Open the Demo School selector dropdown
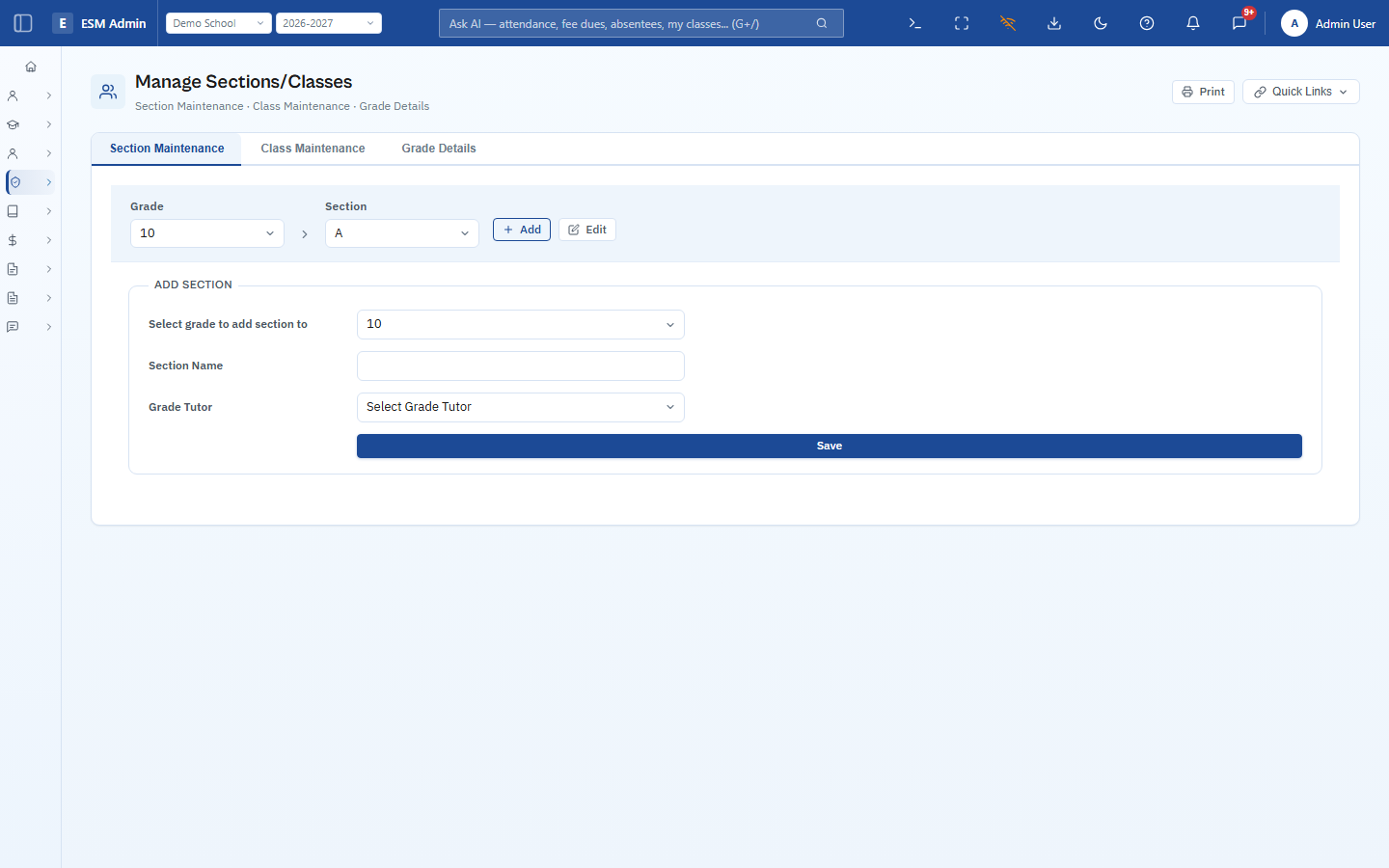The height and width of the screenshot is (868, 1389). [219, 23]
